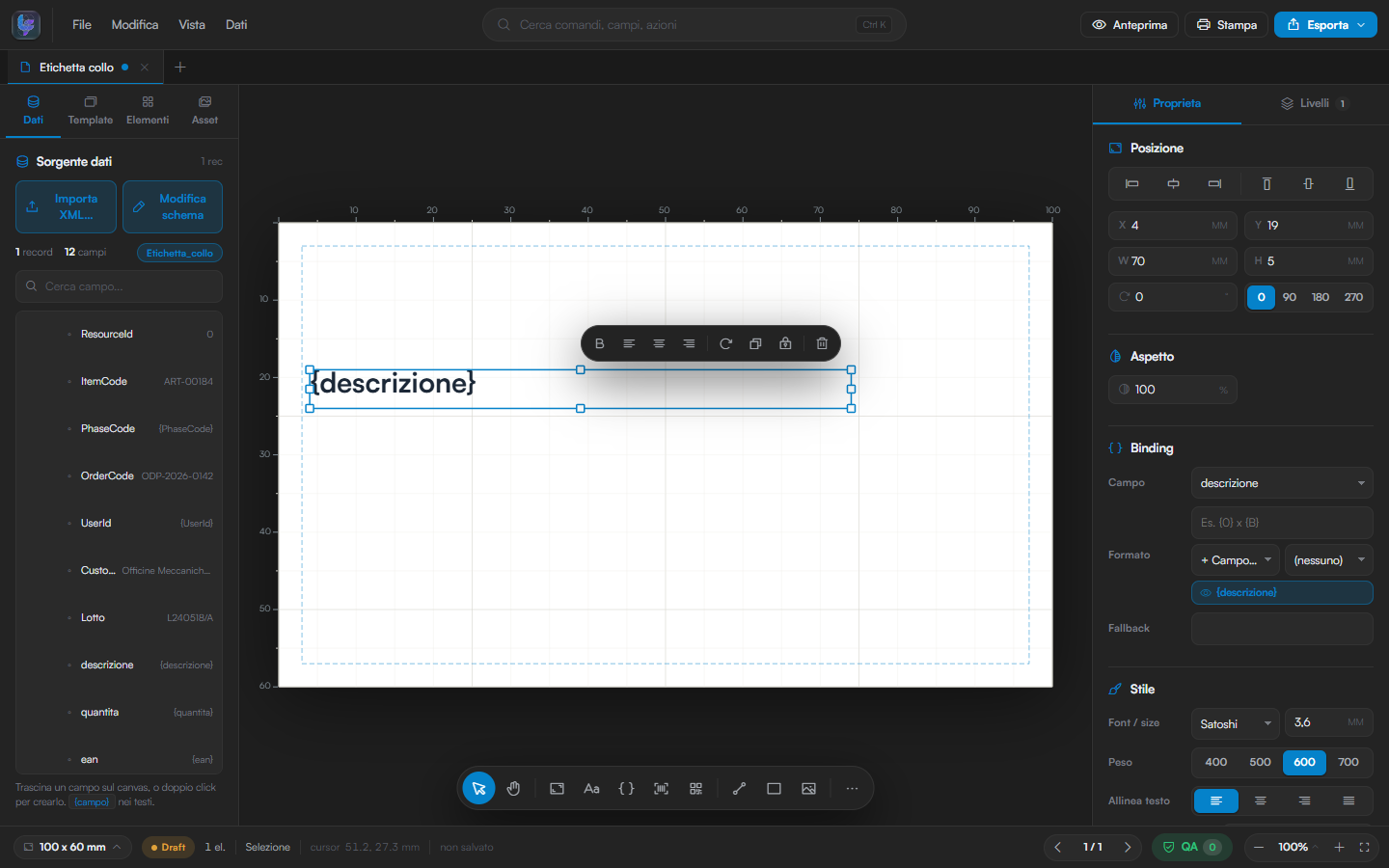Viewport: 1389px width, 868px height.
Task: Click the Modifica schema button
Action: tap(173, 206)
